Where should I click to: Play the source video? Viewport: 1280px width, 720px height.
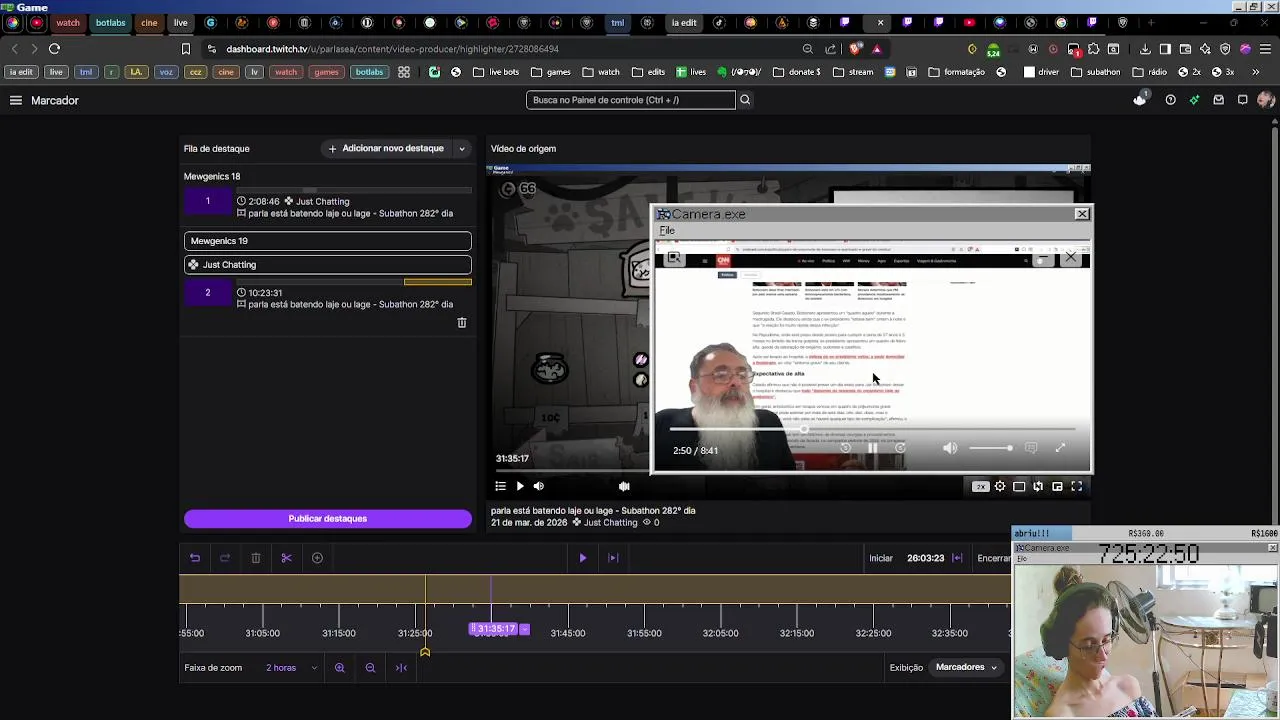[x=520, y=486]
